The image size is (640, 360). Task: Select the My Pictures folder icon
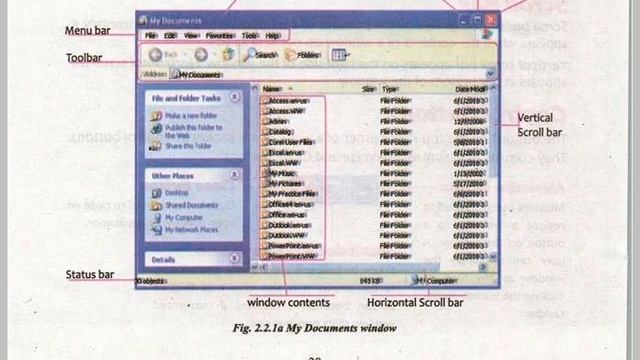pos(264,184)
